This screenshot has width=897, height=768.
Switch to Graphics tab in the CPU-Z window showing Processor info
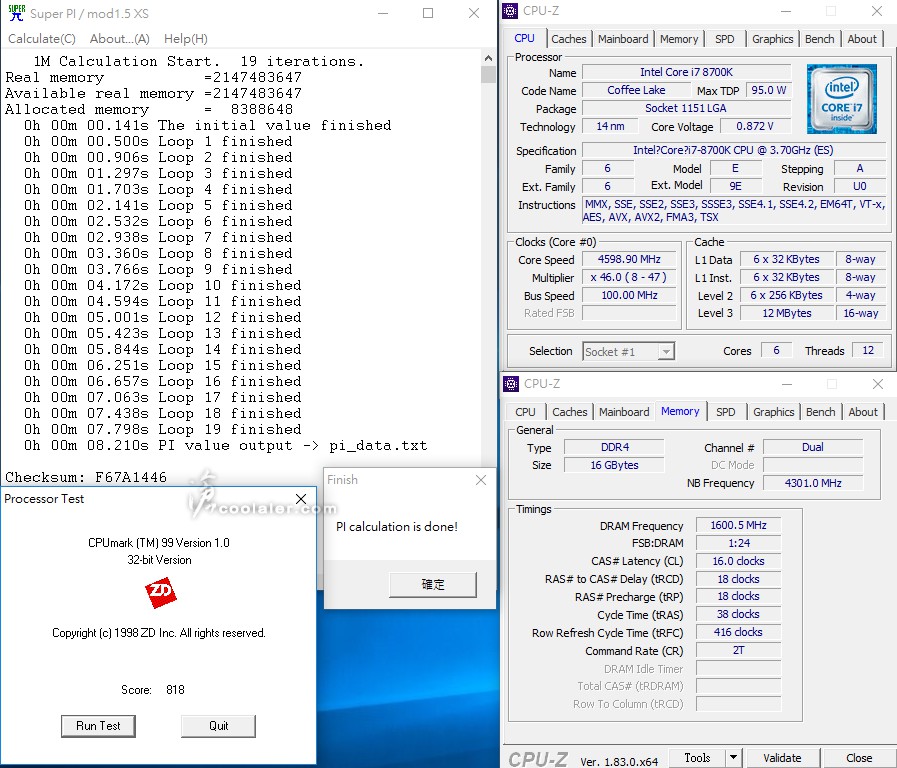(772, 39)
